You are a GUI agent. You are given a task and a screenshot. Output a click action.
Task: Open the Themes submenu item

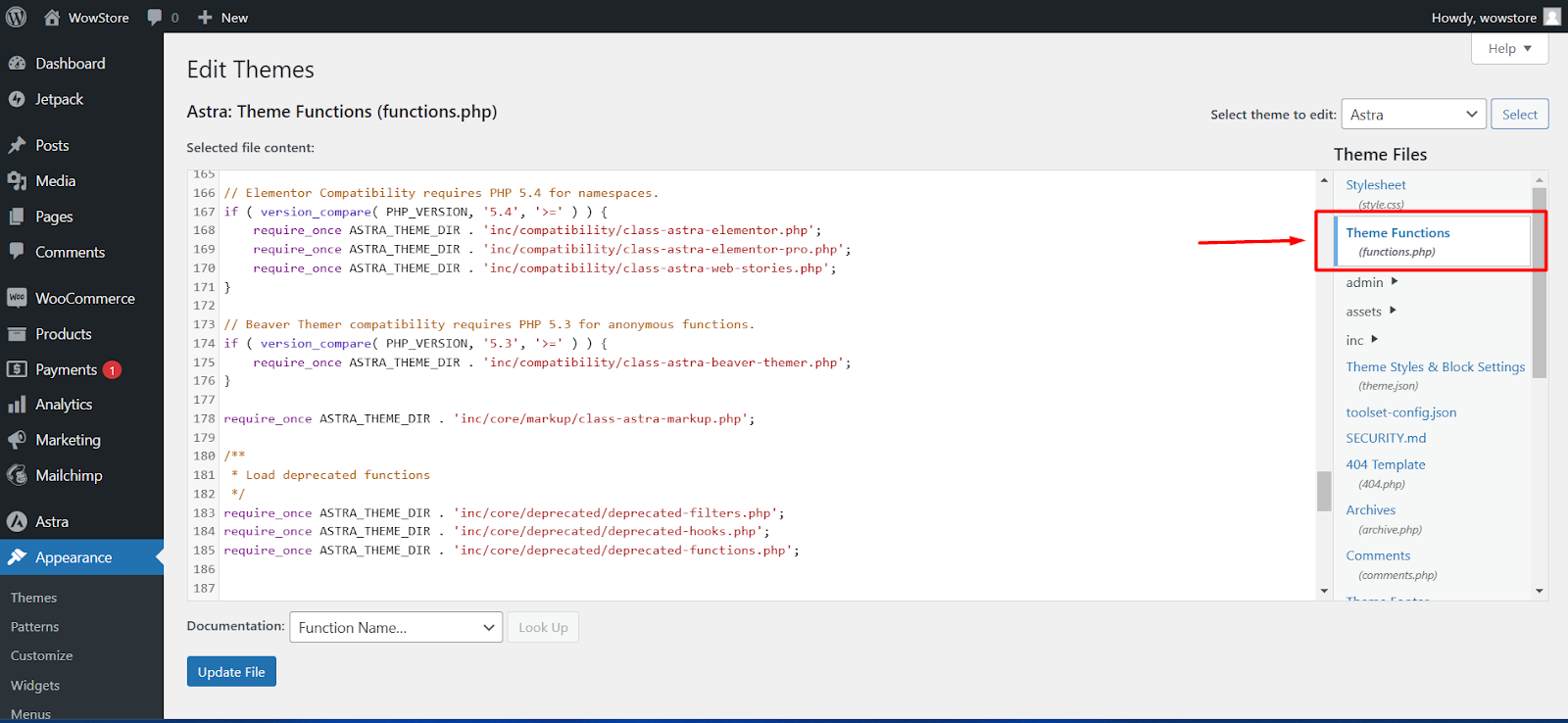(x=34, y=598)
